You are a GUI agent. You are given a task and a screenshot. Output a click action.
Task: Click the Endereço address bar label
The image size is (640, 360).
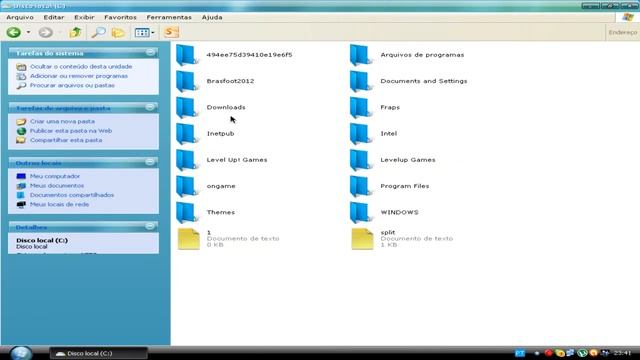623,32
